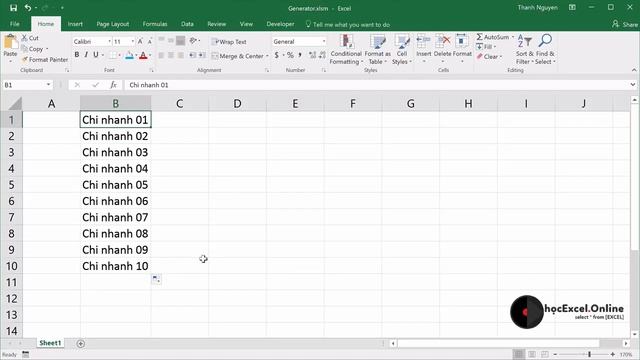Open the borders dropdown
This screenshot has width=640, height=360.
(119, 55)
